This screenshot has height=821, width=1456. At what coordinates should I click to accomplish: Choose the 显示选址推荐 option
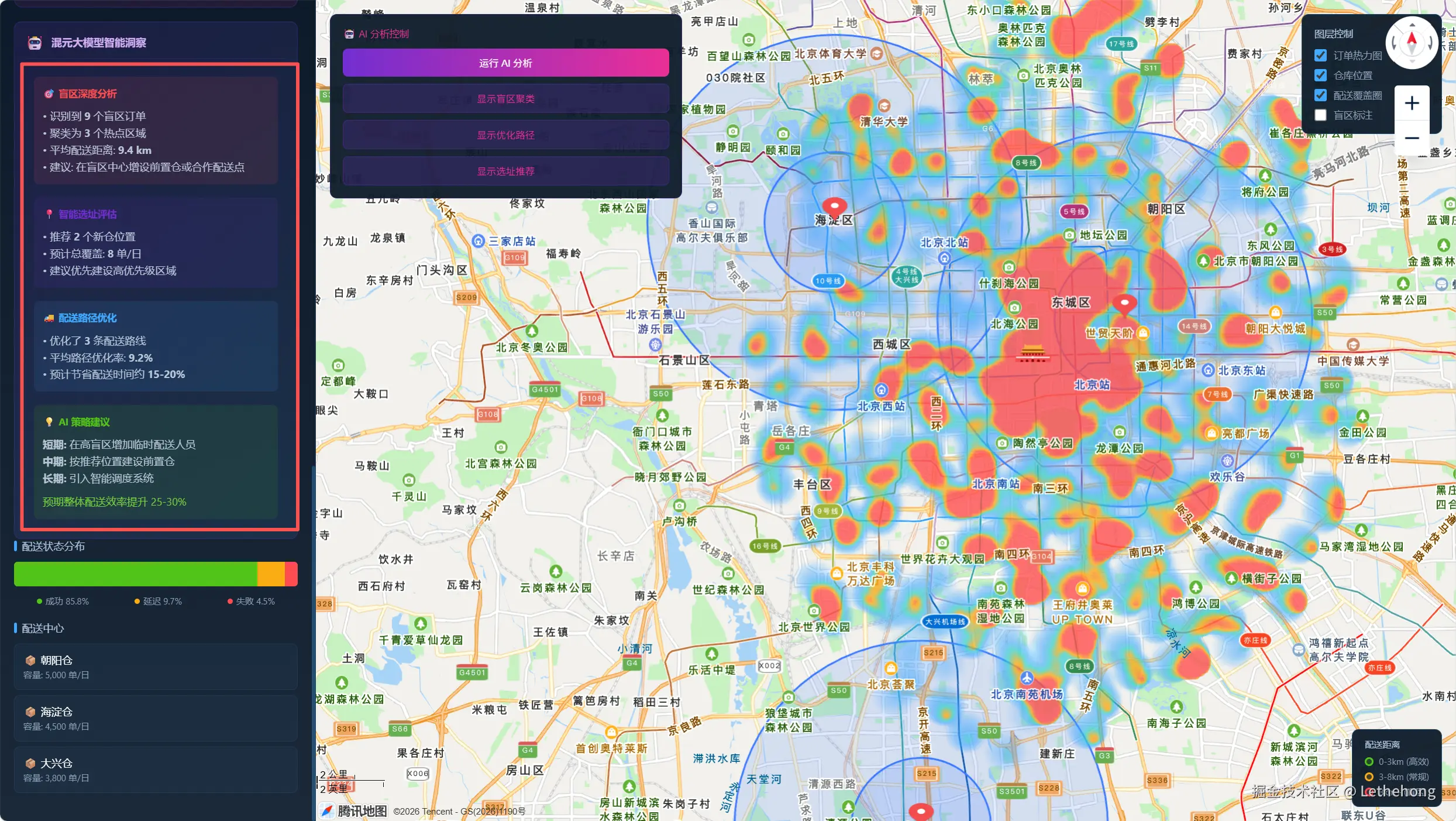pos(505,171)
